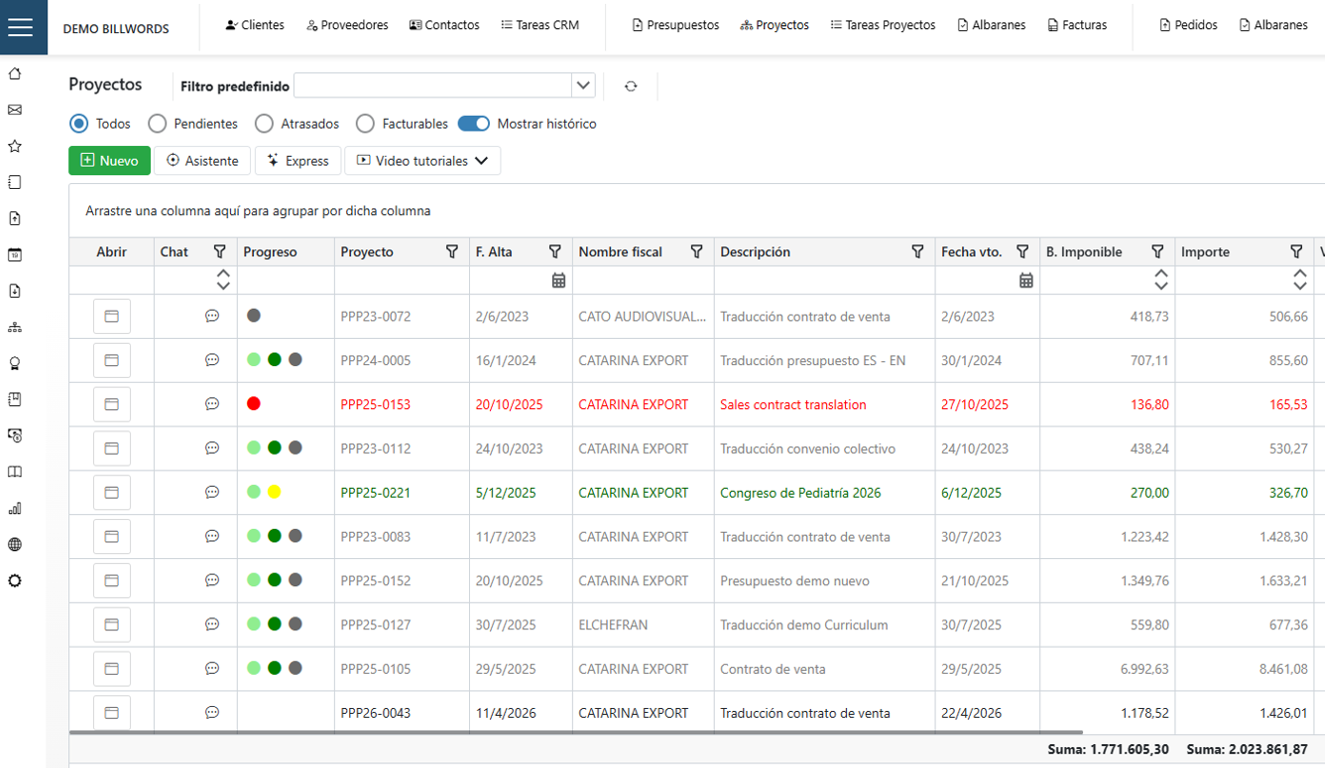
Task: Open the mail envelope sidebar icon
Action: pos(15,110)
